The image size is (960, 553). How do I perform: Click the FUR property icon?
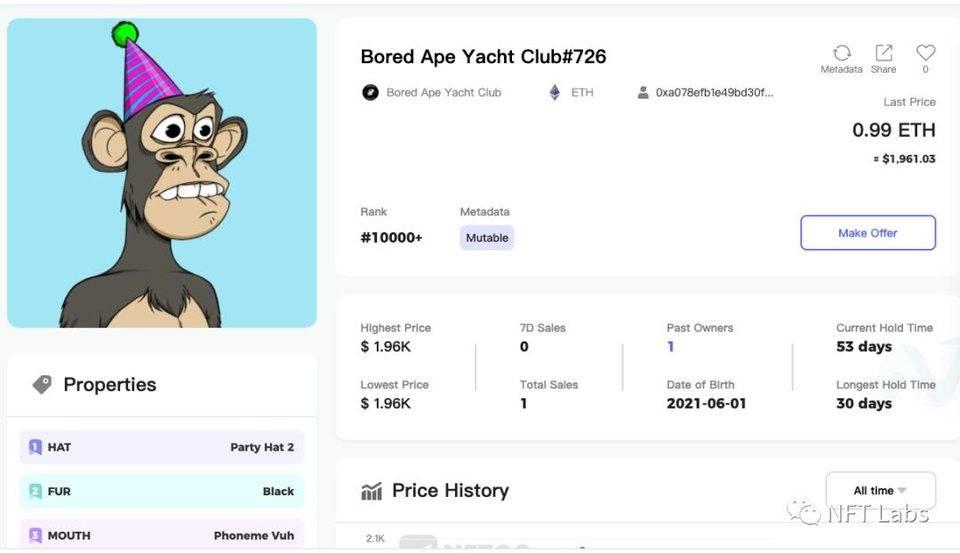pos(36,491)
